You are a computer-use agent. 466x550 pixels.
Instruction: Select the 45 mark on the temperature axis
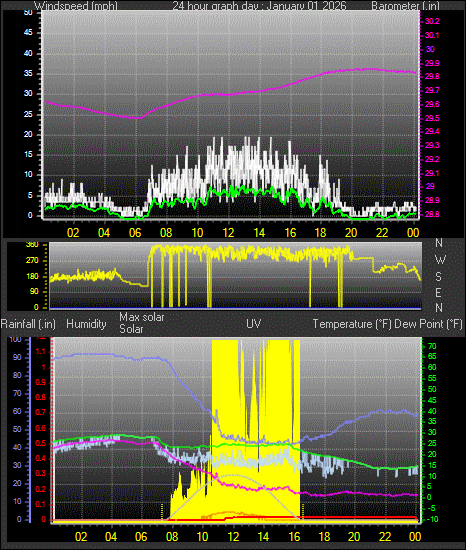[x=432, y=400]
